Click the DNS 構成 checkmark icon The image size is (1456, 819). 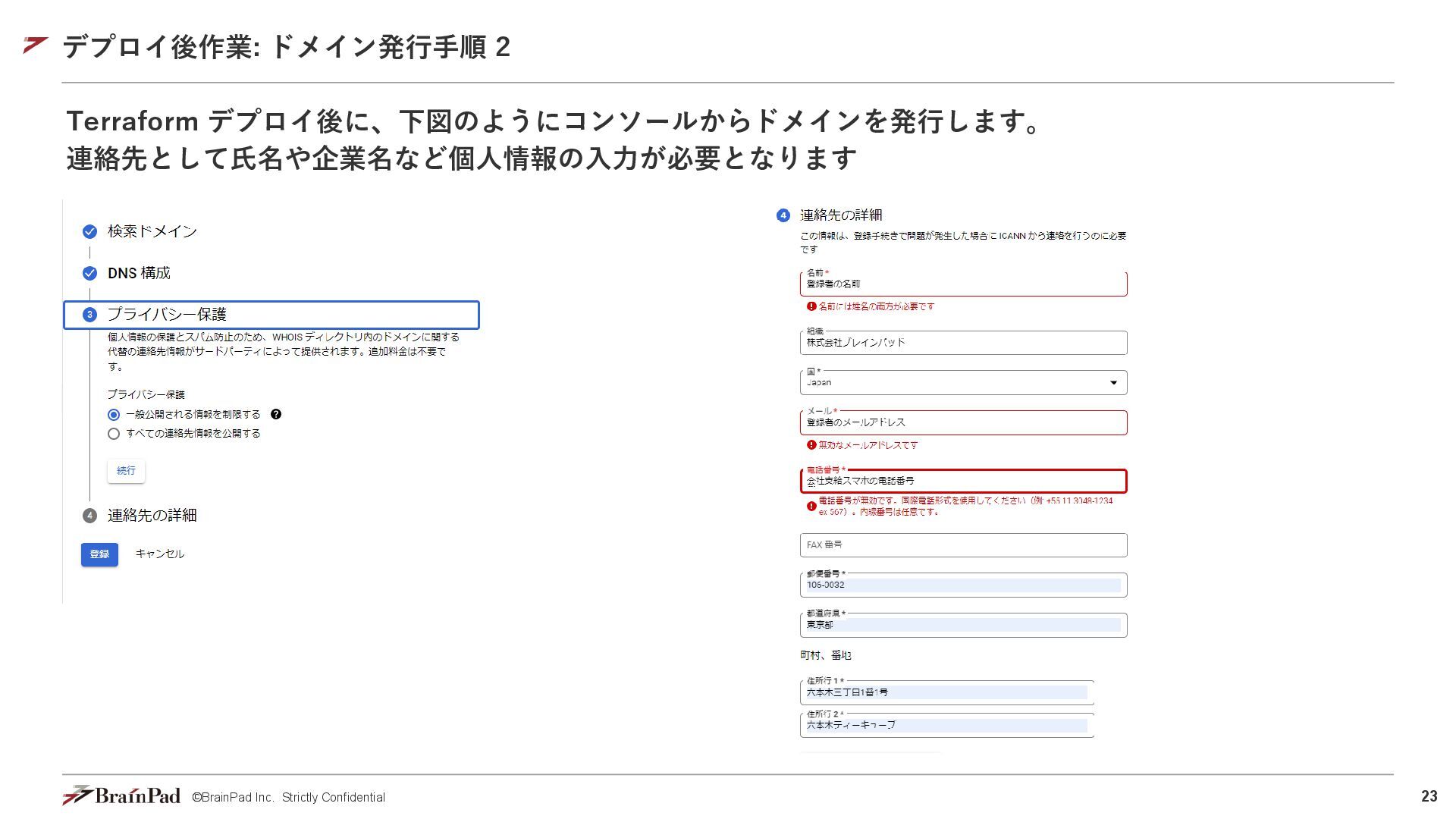pyautogui.click(x=89, y=273)
